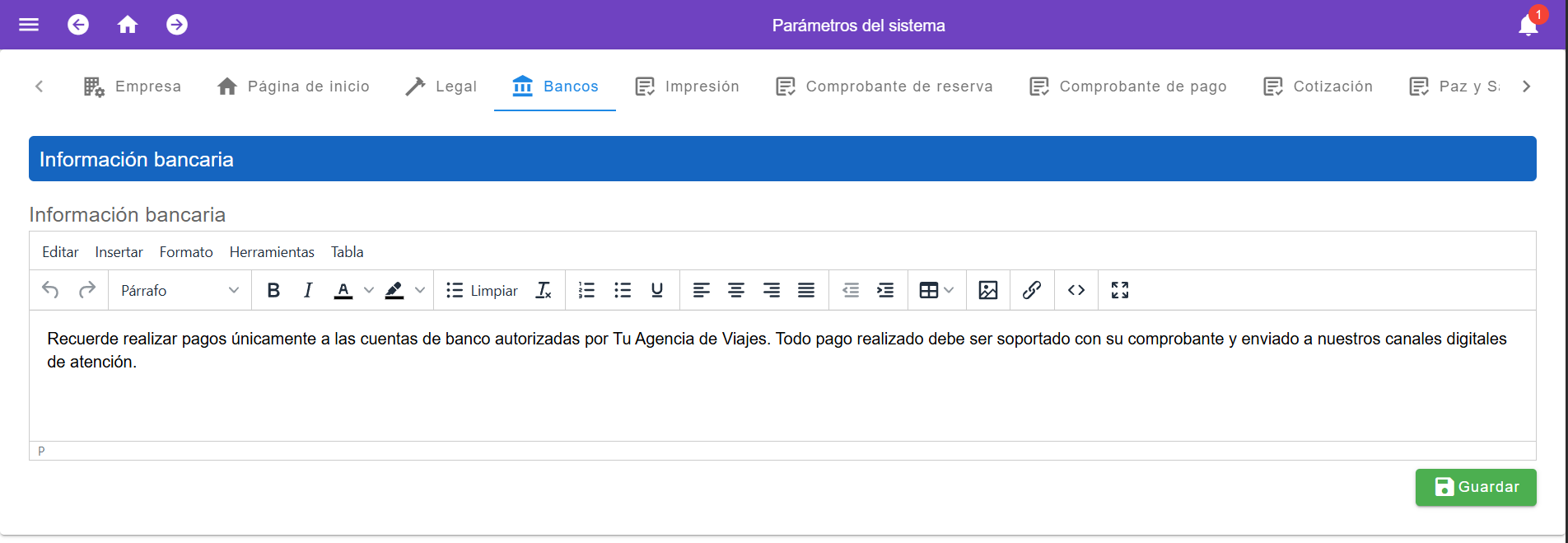Screen dimensions: 1568x543
Task: Open the table insertion dropdown
Action: (936, 290)
